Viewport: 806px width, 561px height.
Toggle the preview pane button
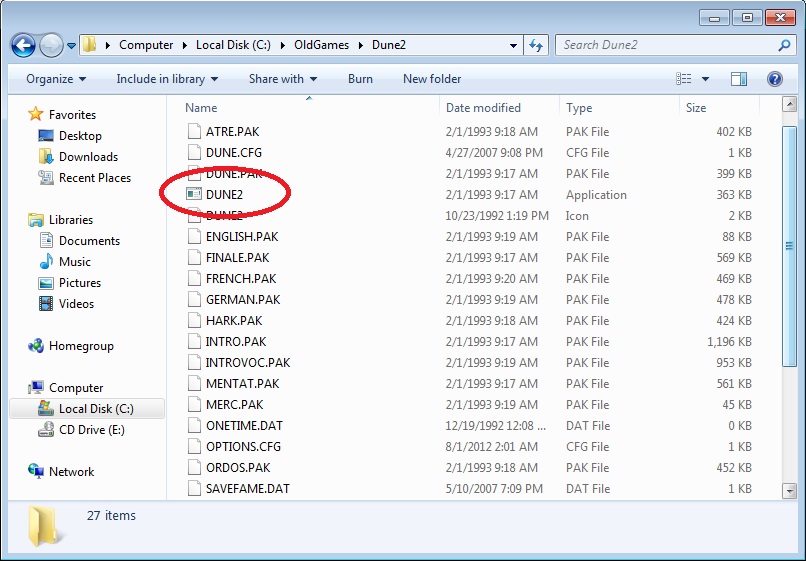coord(739,79)
